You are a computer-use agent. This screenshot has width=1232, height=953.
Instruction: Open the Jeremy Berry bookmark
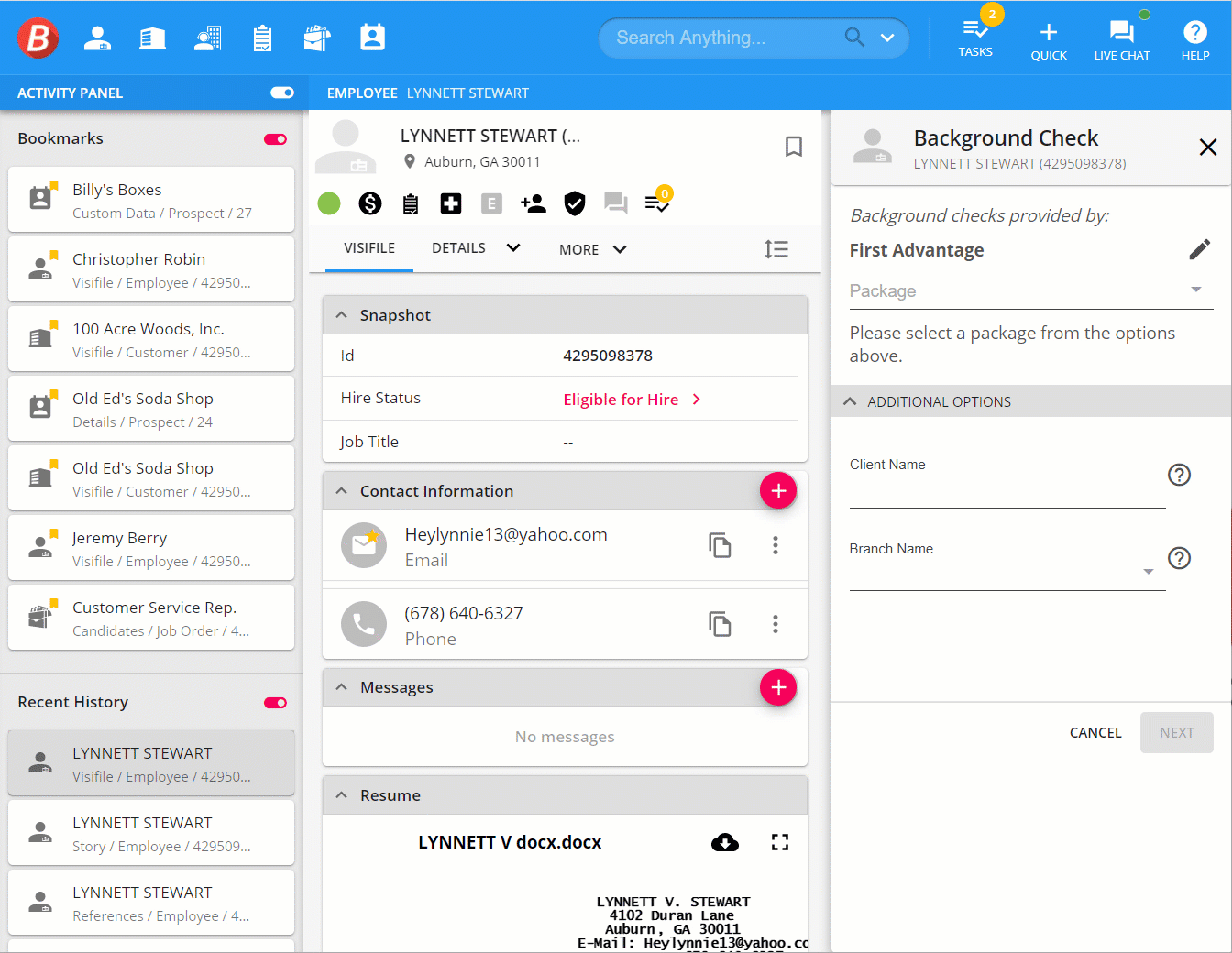point(151,548)
